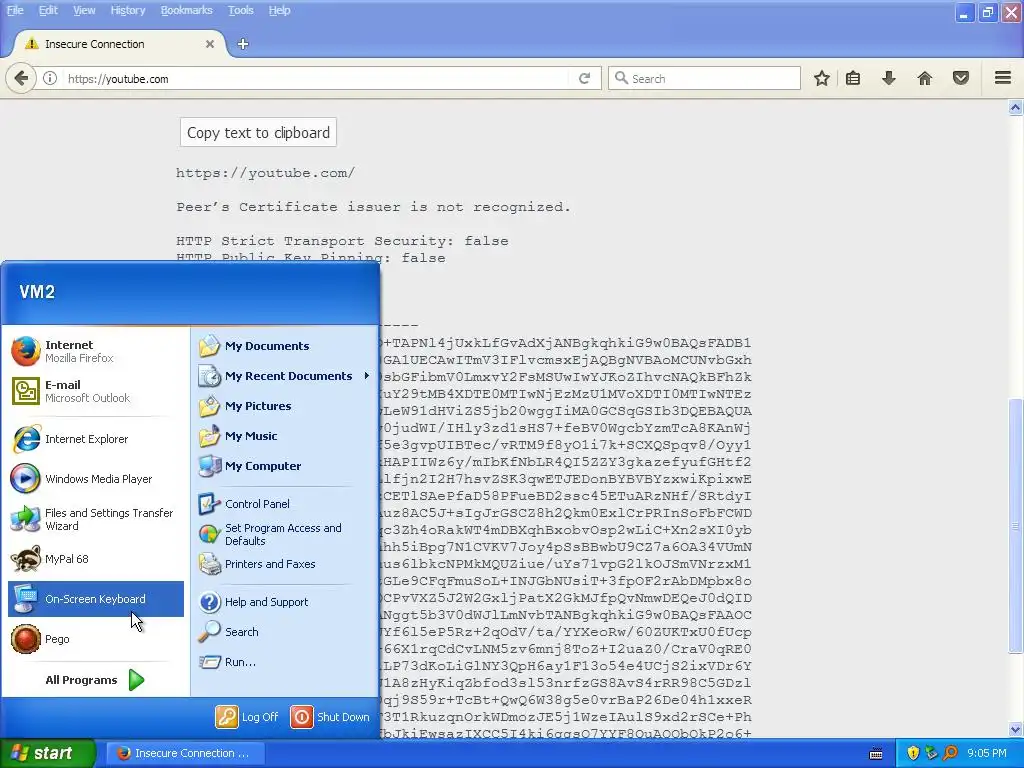The width and height of the screenshot is (1024, 768).
Task: Launch Pego from Start menu
Action: pos(95,639)
